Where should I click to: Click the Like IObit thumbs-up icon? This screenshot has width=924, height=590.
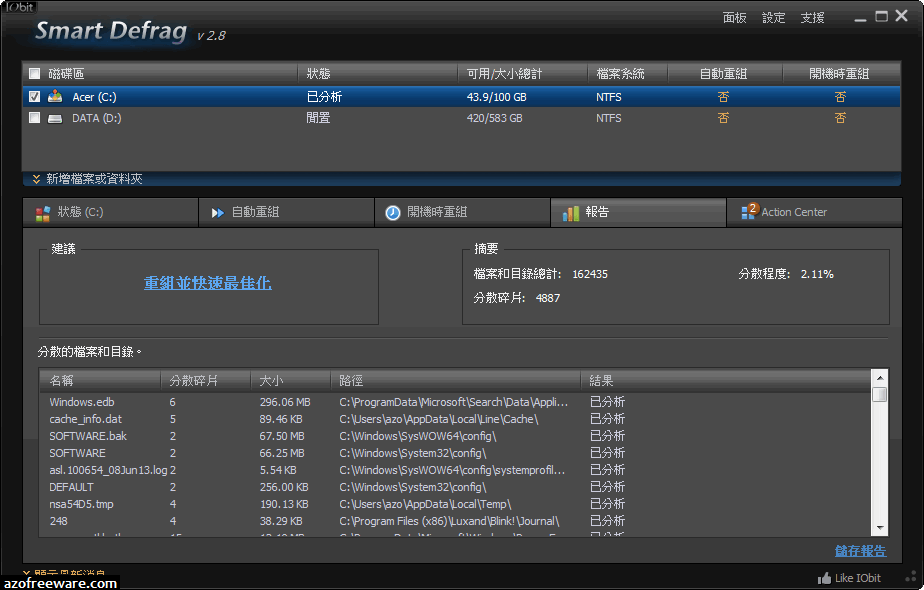pos(824,578)
